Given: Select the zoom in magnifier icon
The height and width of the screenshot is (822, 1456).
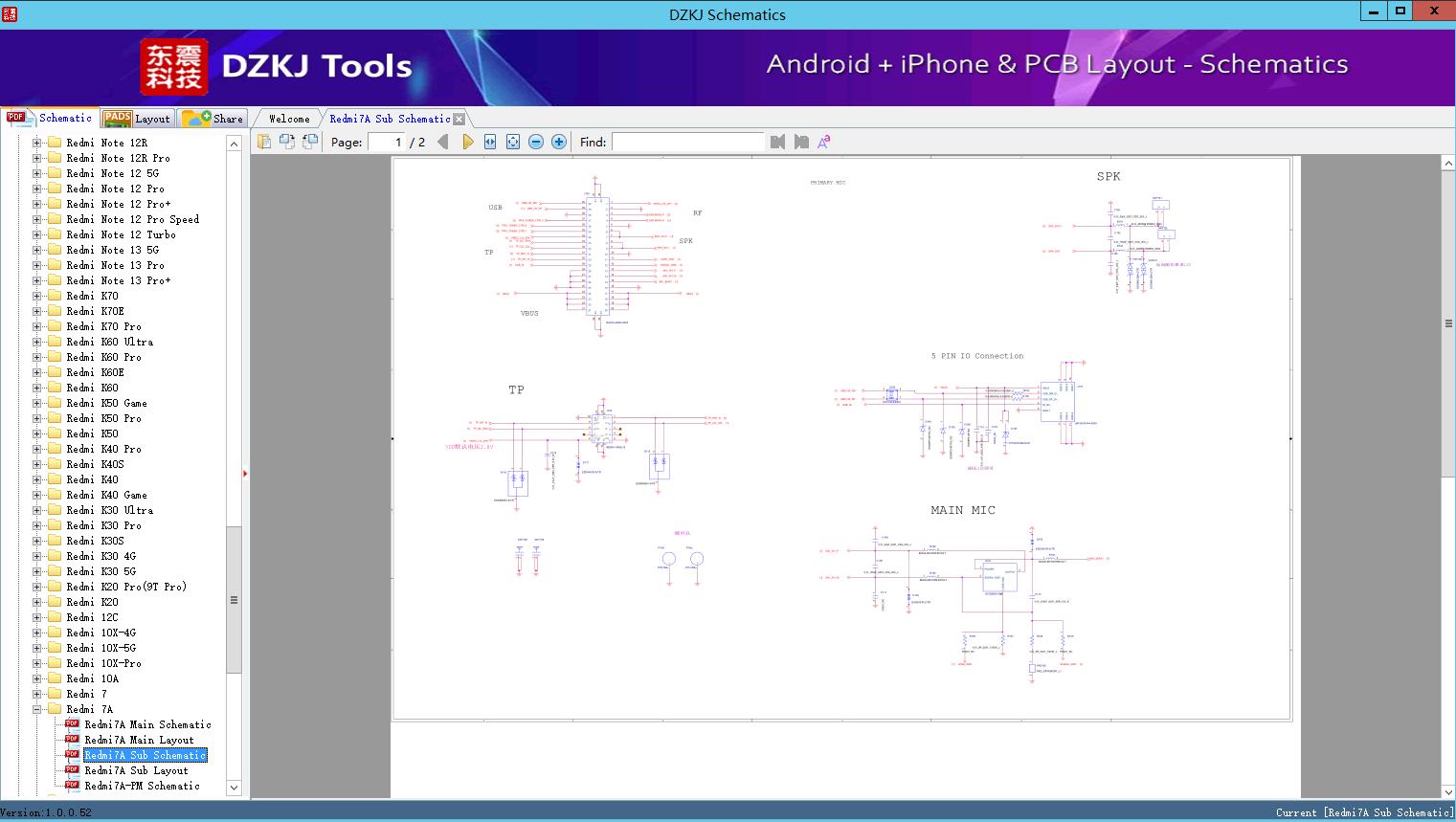Looking at the screenshot, I should (559, 141).
